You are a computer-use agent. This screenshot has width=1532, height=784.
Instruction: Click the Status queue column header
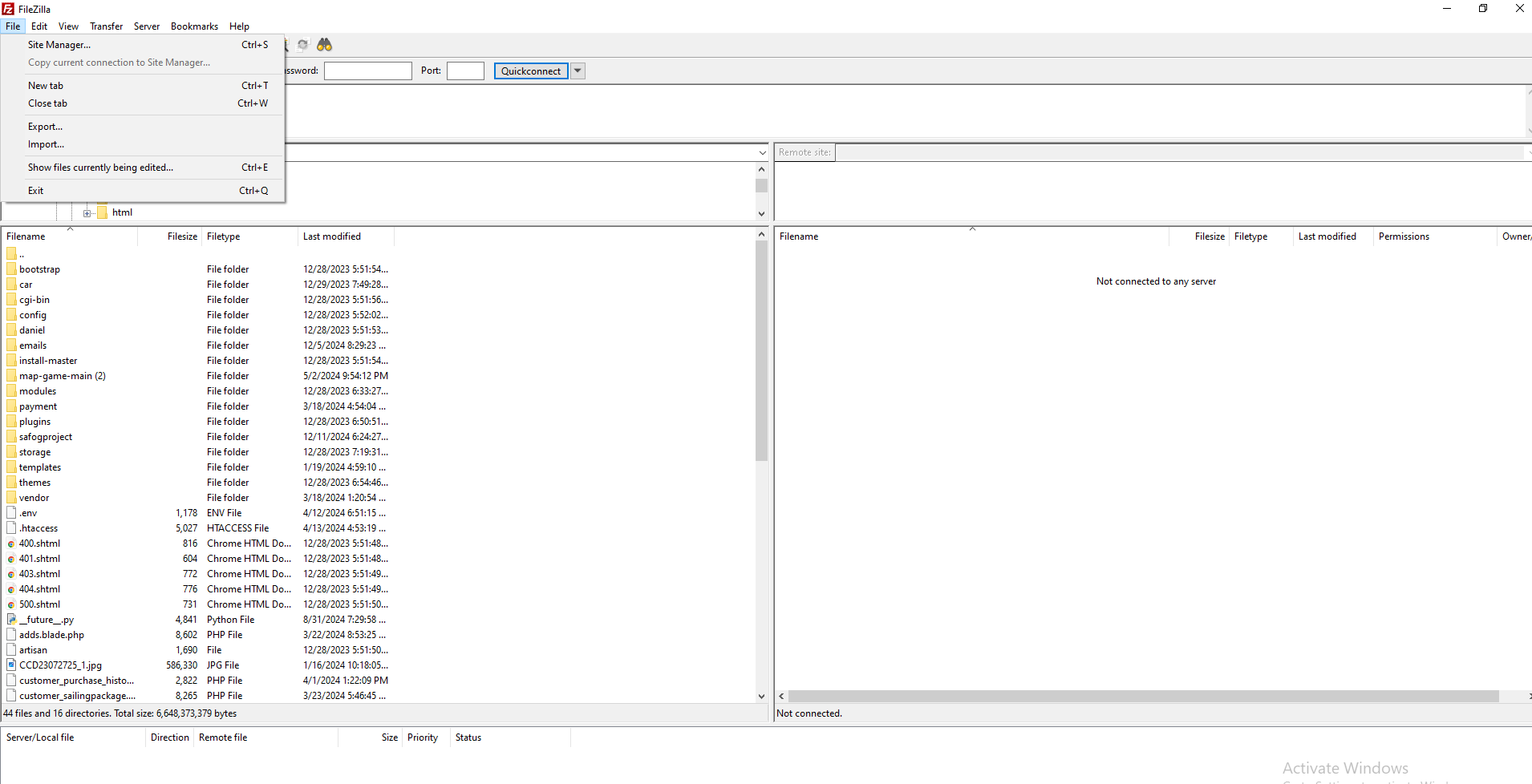tap(510, 738)
